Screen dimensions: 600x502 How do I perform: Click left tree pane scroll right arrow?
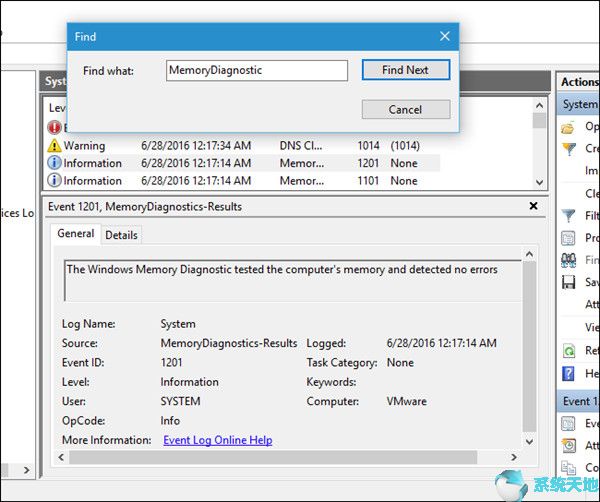click(26, 470)
